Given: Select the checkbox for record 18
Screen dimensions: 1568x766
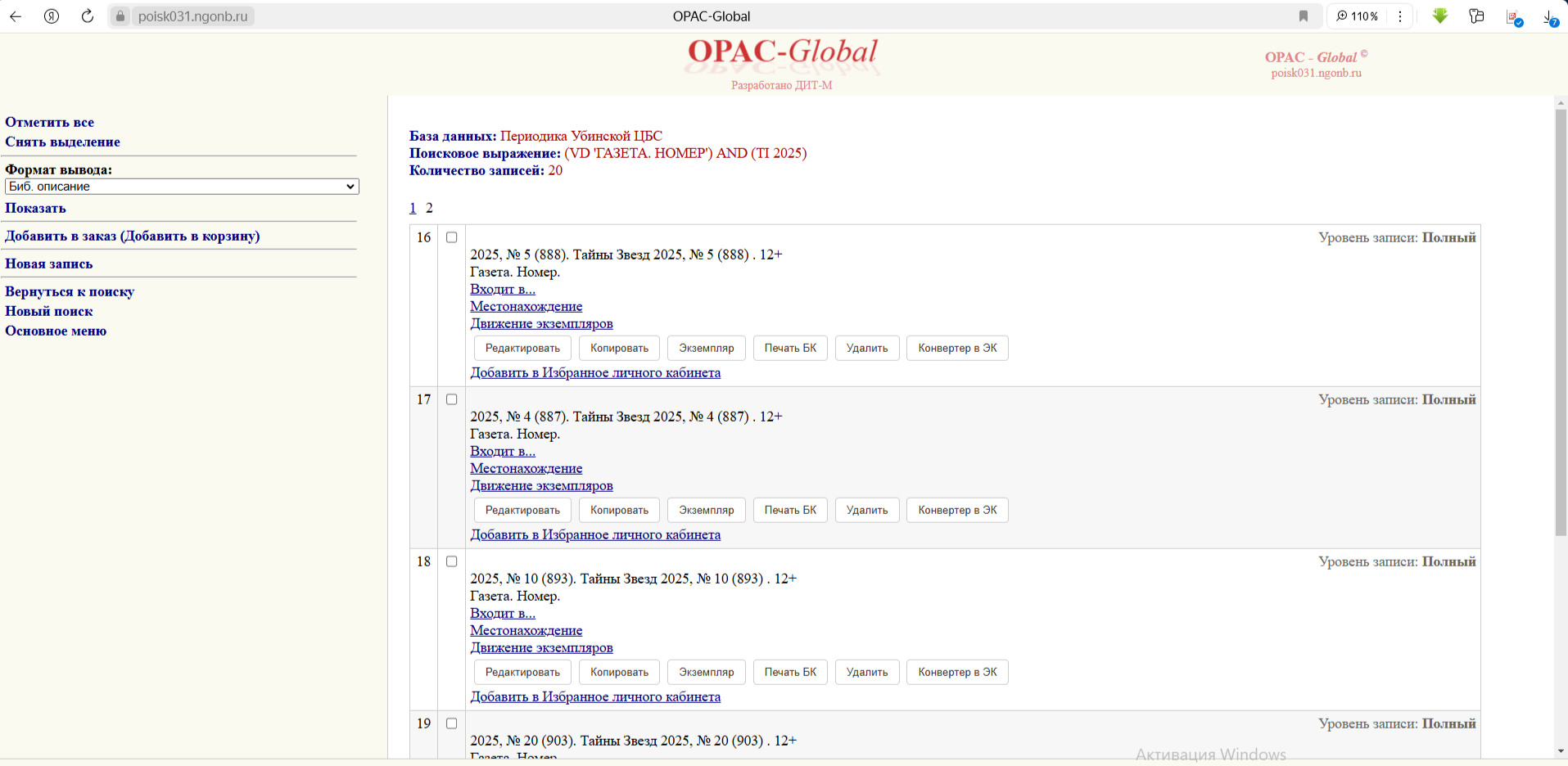Looking at the screenshot, I should click(451, 561).
